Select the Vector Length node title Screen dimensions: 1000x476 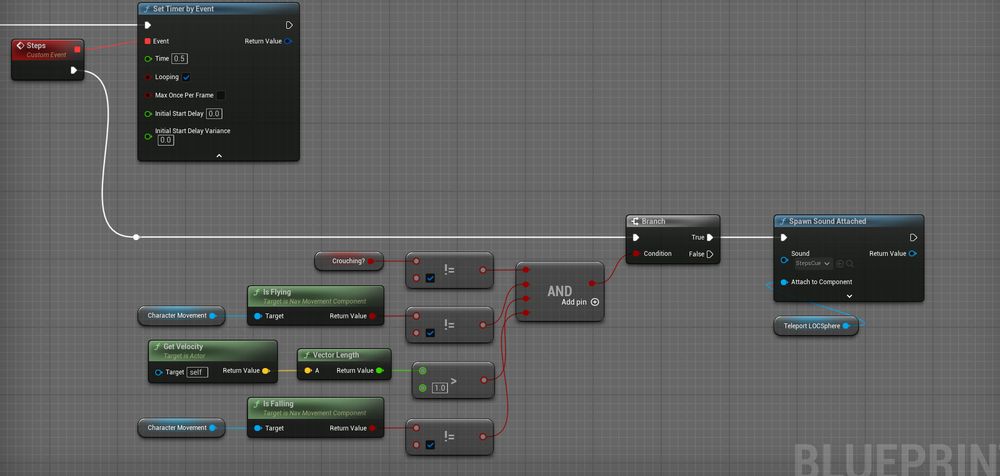336,355
